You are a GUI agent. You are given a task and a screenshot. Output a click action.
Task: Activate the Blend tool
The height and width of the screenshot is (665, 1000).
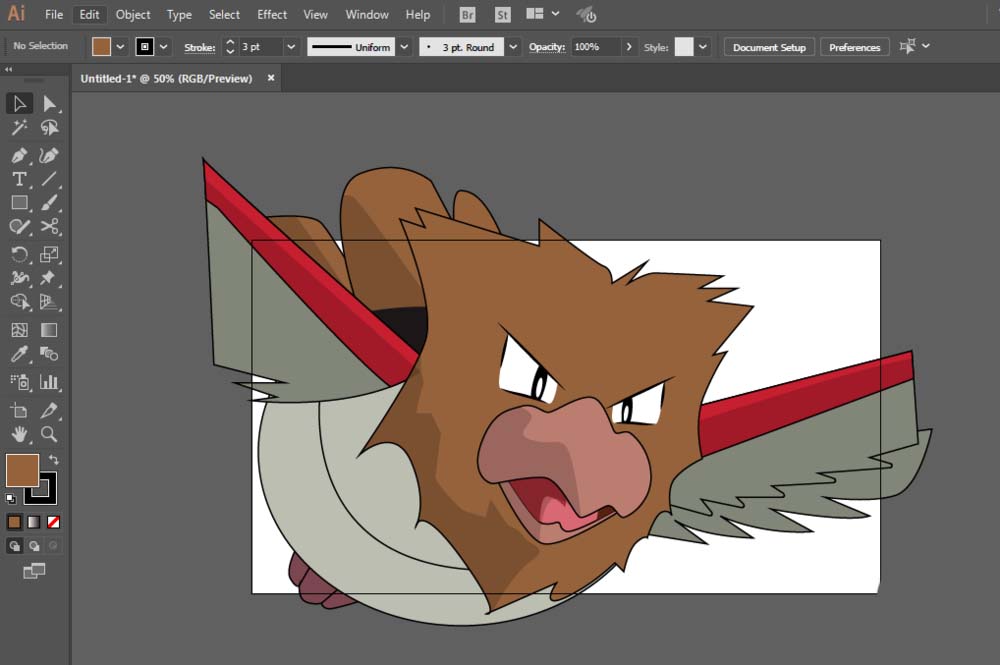[49, 353]
